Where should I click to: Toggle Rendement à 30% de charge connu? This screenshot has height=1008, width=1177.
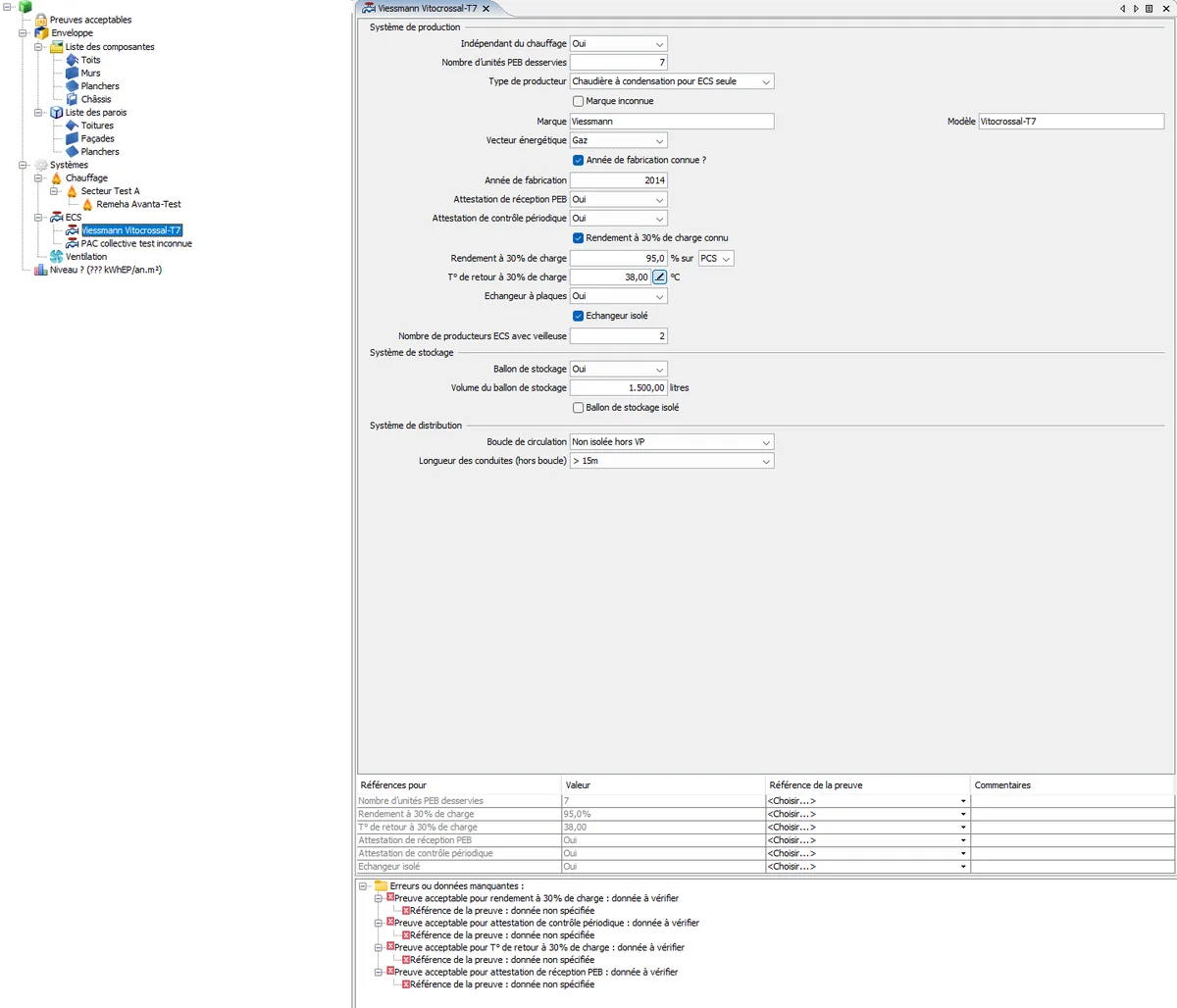pyautogui.click(x=578, y=238)
